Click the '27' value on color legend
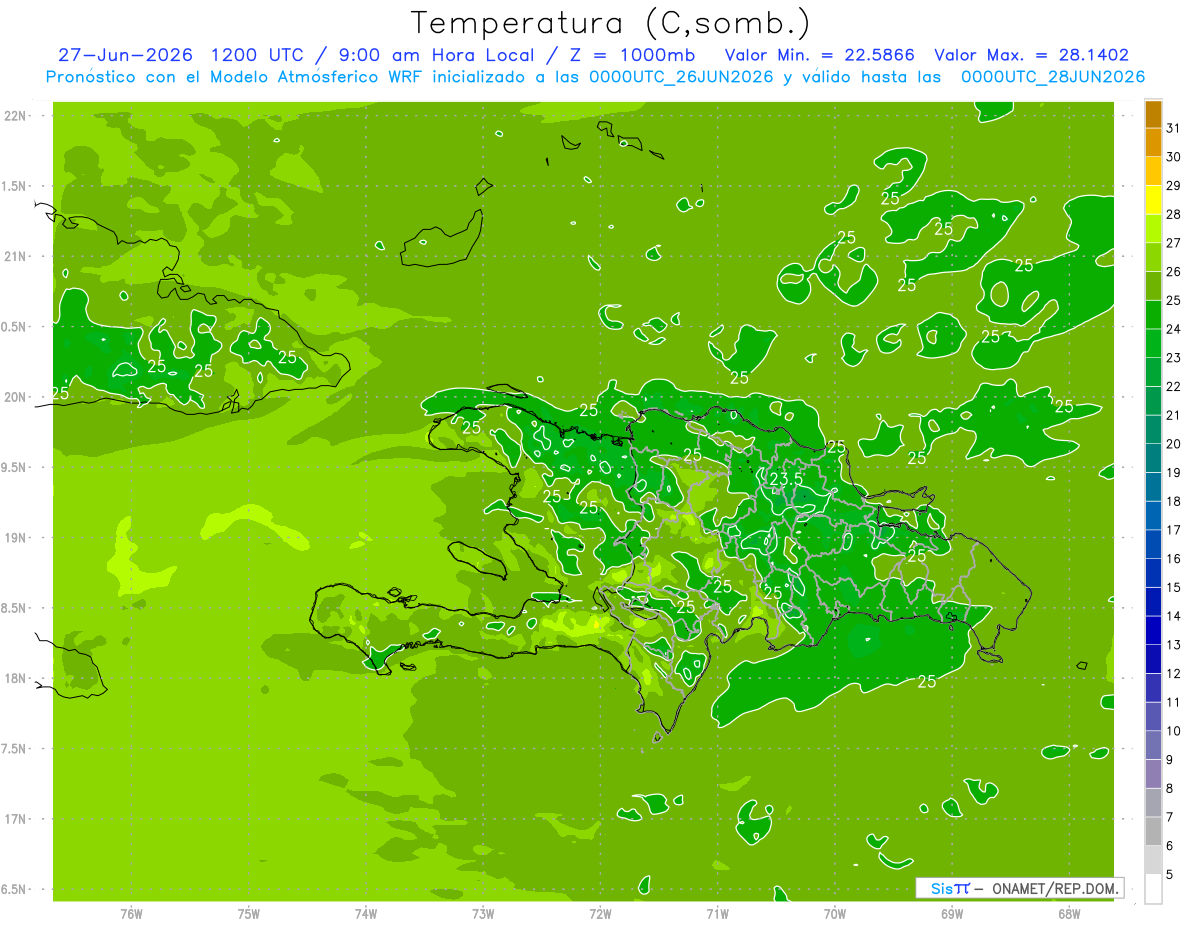The height and width of the screenshot is (927, 1200). pyautogui.click(x=1174, y=243)
